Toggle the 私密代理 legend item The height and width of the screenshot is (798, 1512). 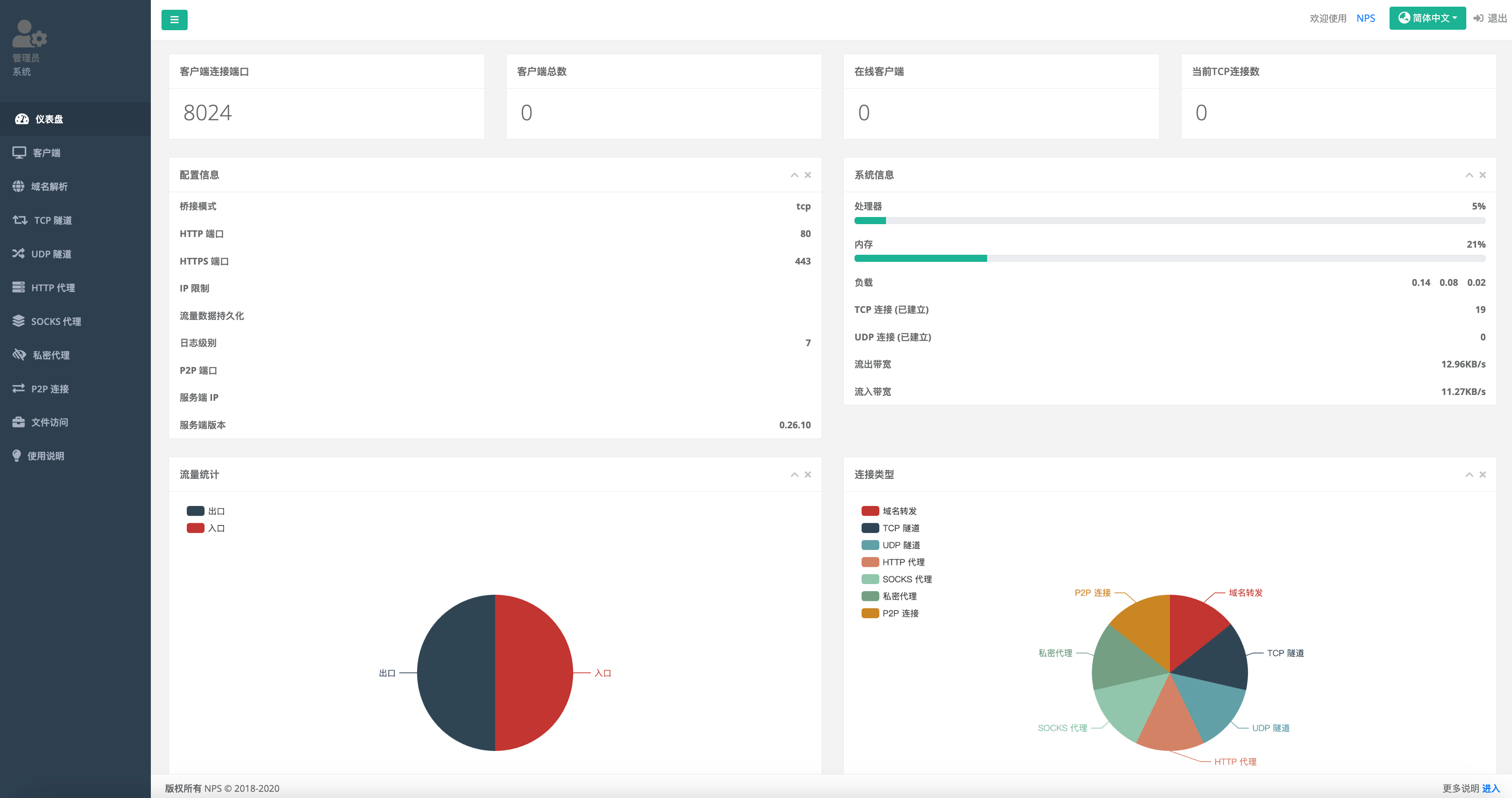[889, 596]
